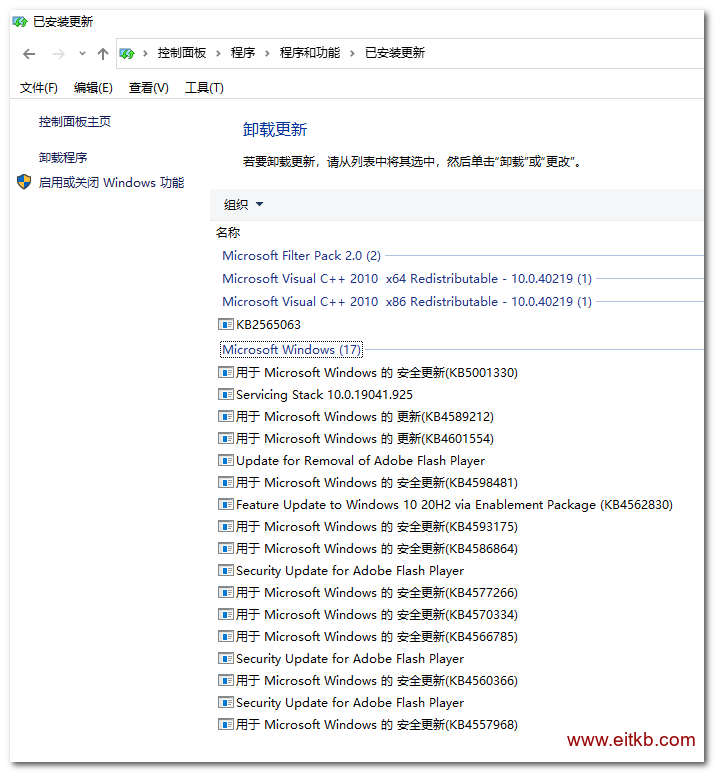Image resolution: width=715 pixels, height=773 pixels.
Task: Click icon of KB4601554 entry
Action: [x=226, y=438]
